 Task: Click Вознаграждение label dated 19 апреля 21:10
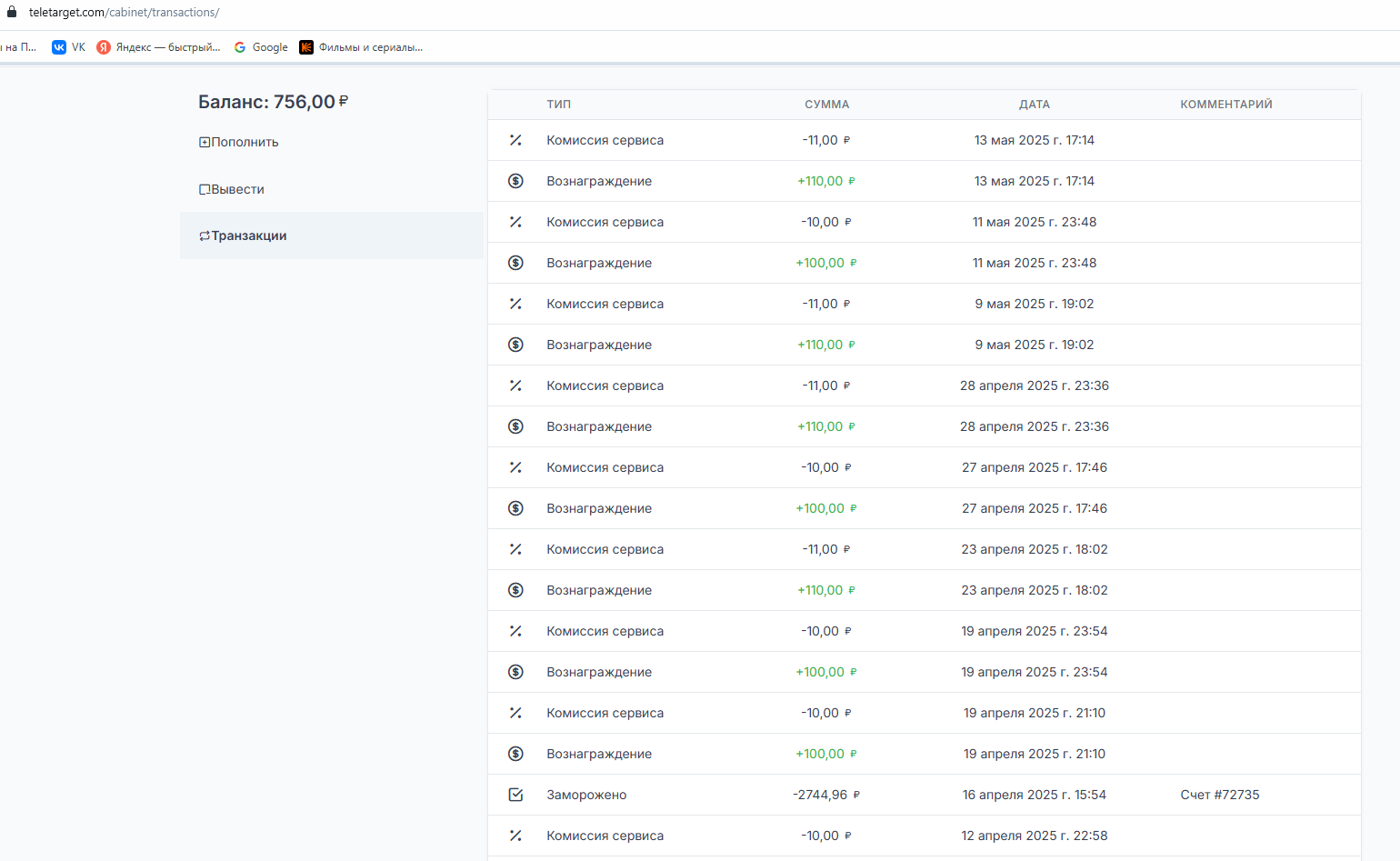pyautogui.click(x=599, y=754)
